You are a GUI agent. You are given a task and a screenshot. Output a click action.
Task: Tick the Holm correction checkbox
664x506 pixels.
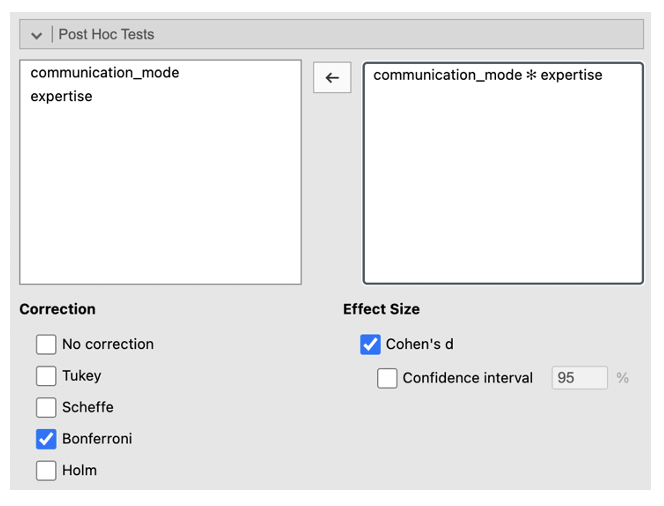46,470
